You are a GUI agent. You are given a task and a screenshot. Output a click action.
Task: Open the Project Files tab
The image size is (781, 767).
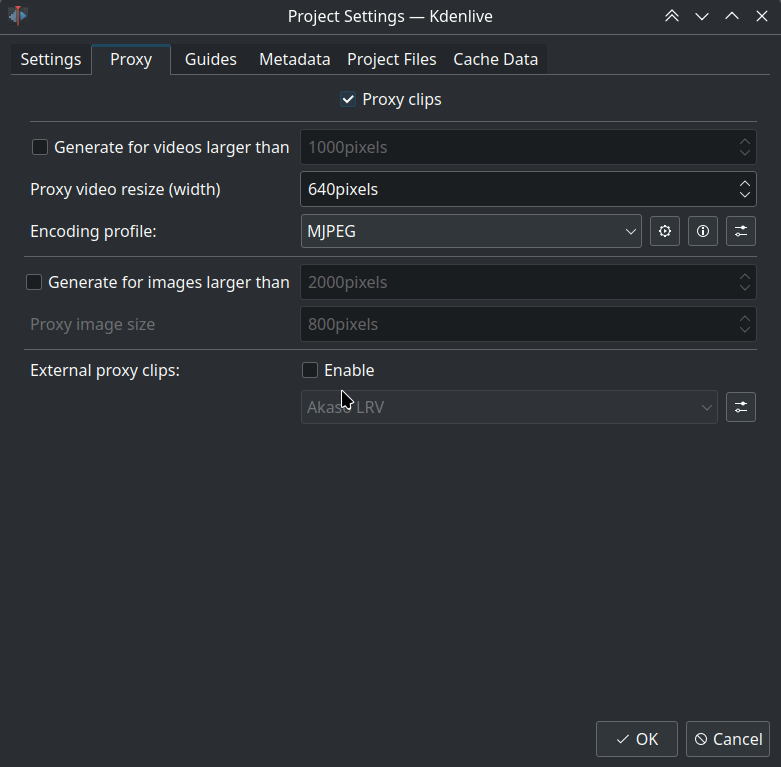click(391, 59)
